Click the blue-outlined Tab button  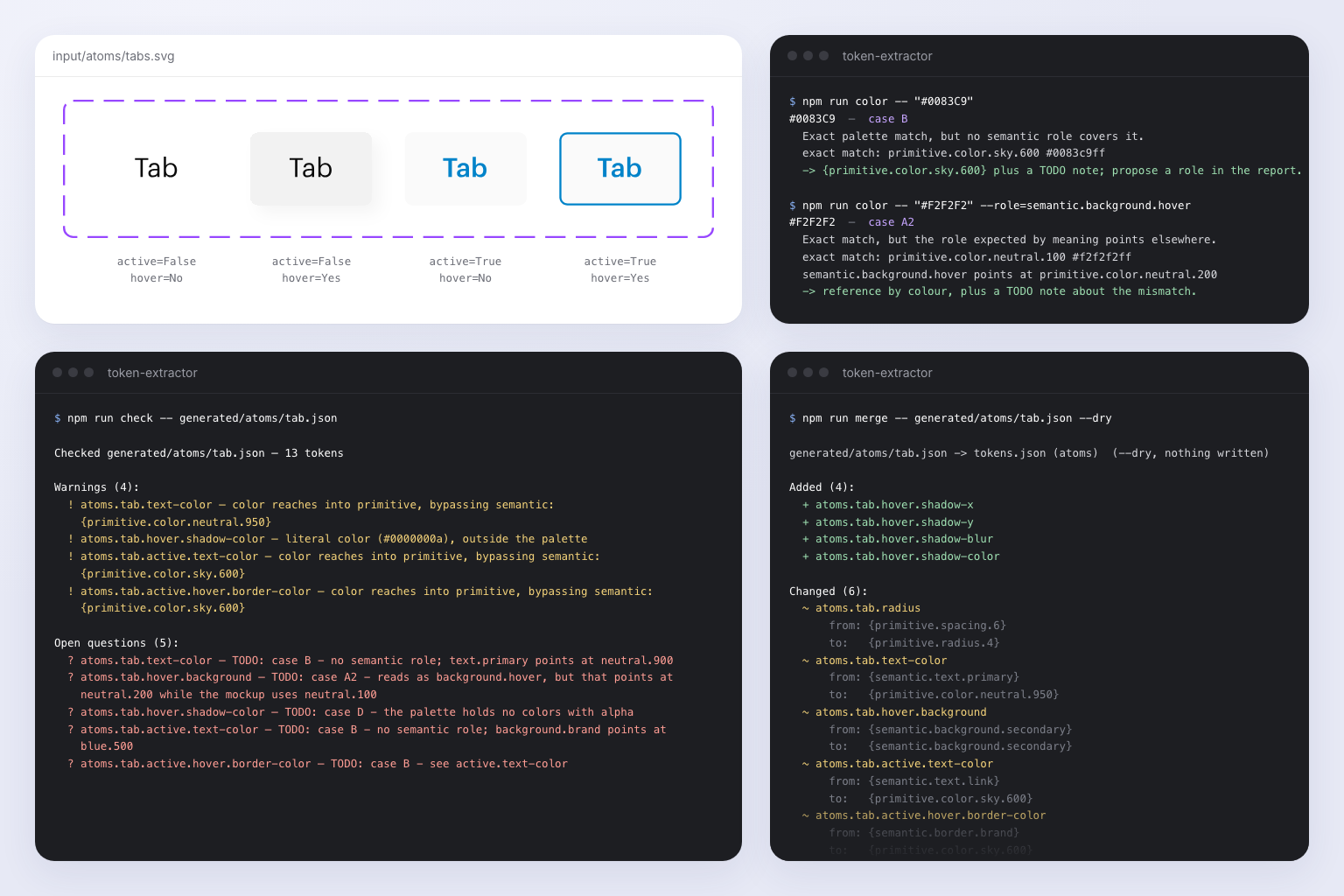point(619,168)
